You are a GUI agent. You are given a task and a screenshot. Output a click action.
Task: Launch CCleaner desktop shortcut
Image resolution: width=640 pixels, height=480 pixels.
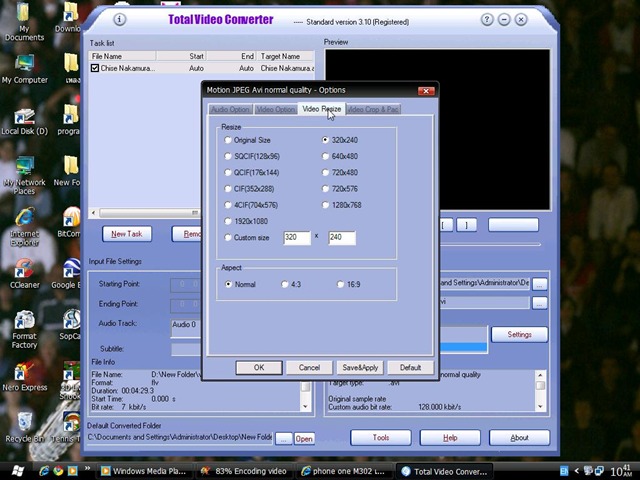tap(24, 273)
